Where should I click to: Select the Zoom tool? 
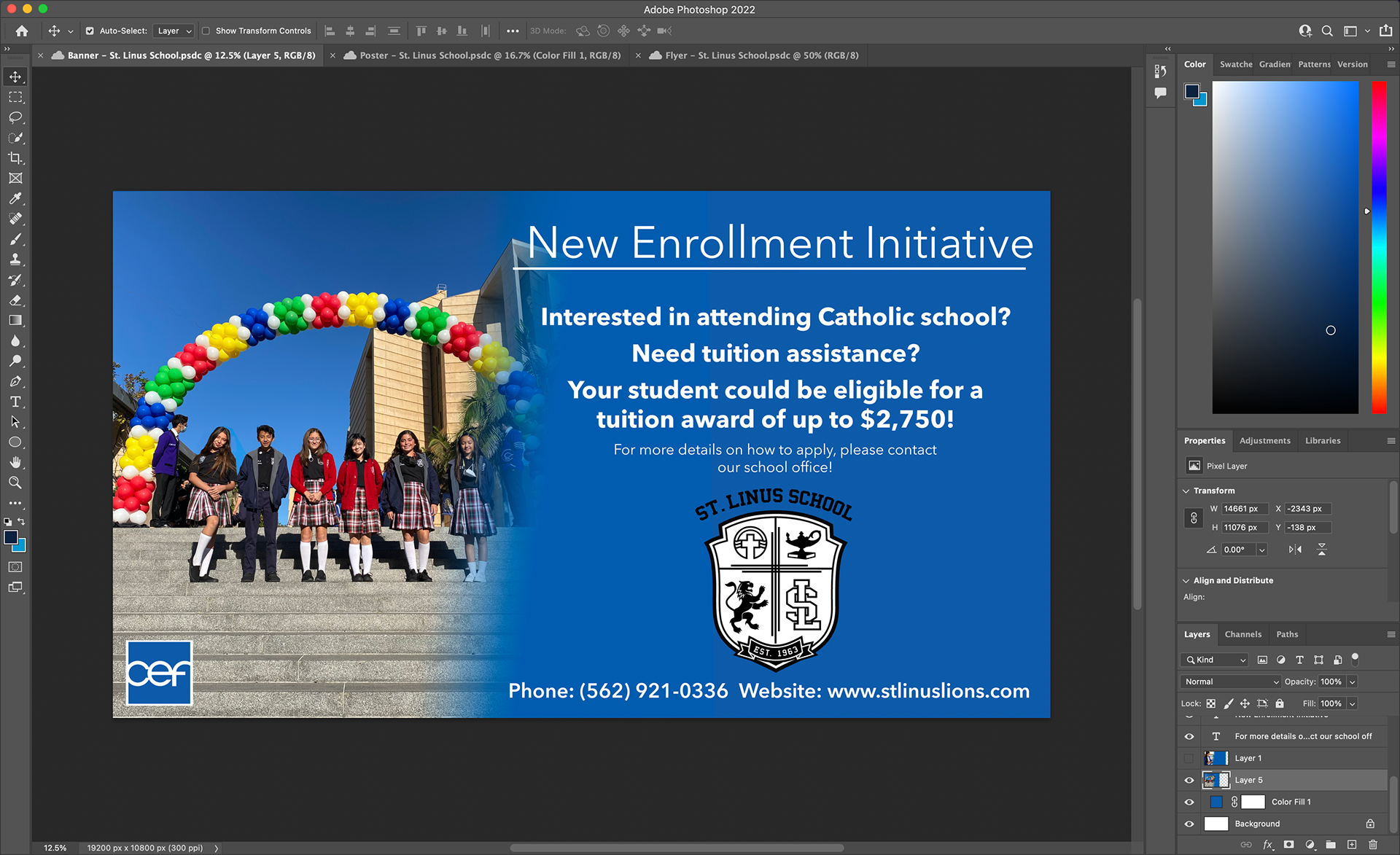(15, 483)
